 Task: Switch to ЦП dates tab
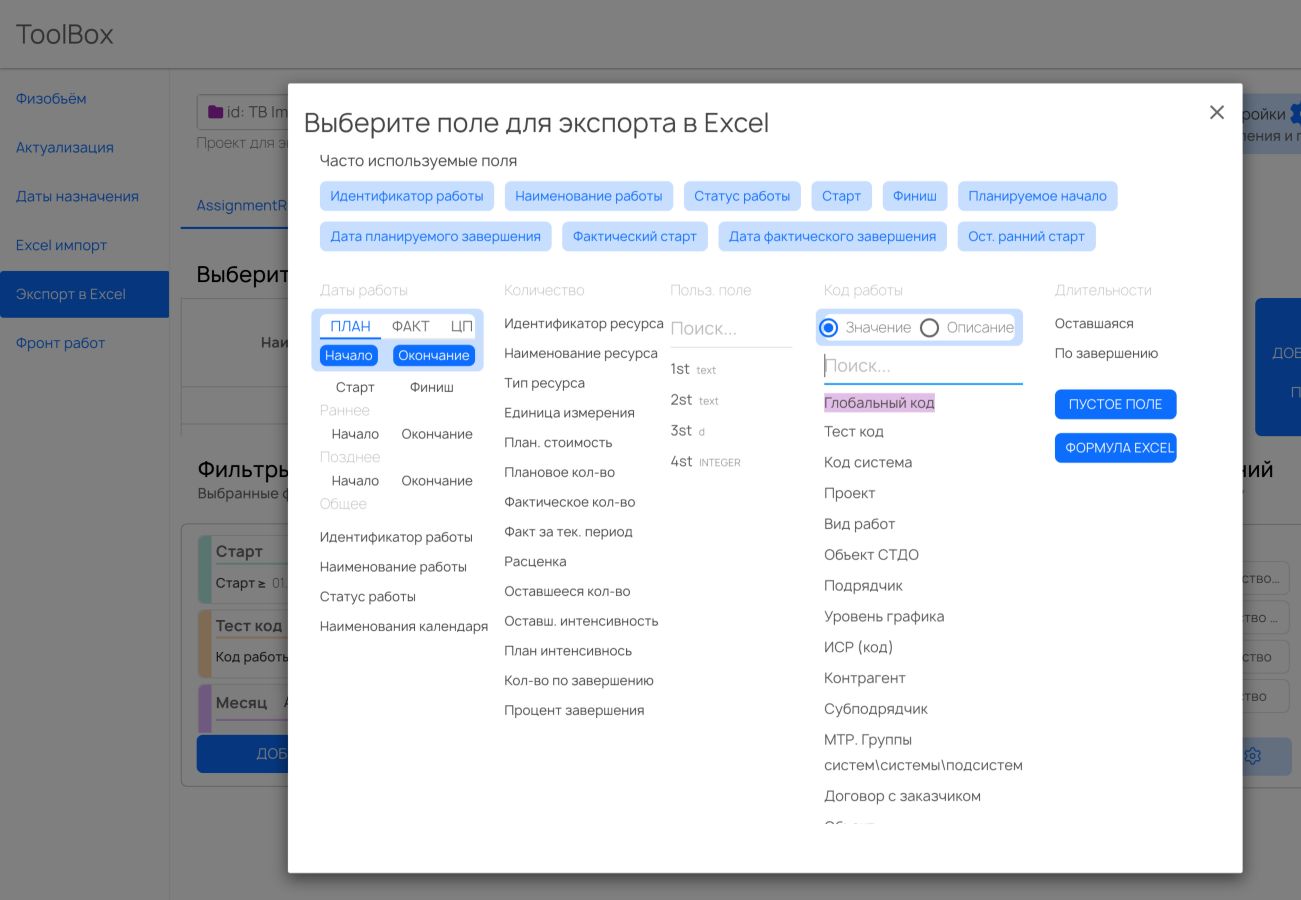click(461, 326)
